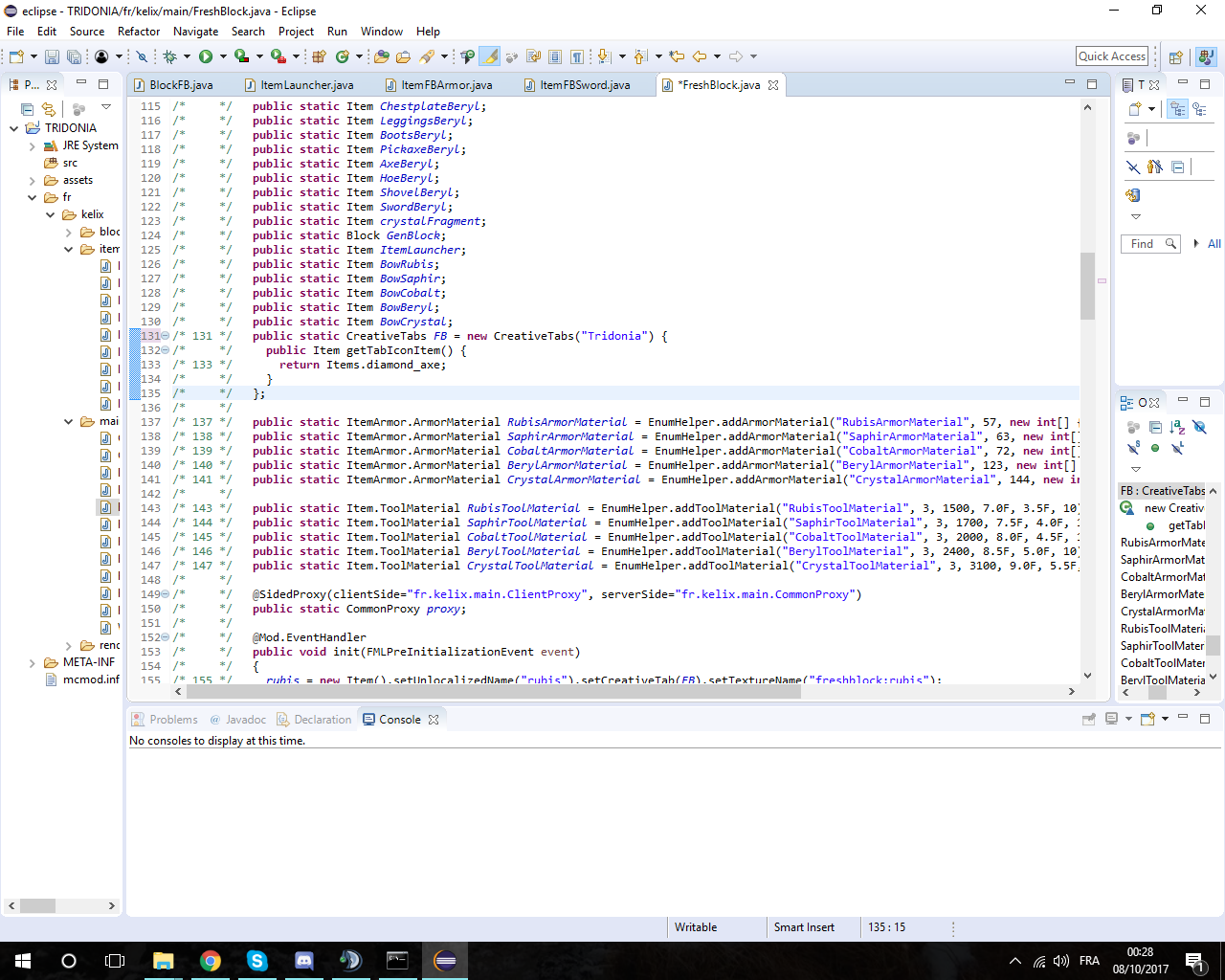The width and height of the screenshot is (1225, 980).
Task: Open Eclipse from the Windows taskbar
Action: 445,960
